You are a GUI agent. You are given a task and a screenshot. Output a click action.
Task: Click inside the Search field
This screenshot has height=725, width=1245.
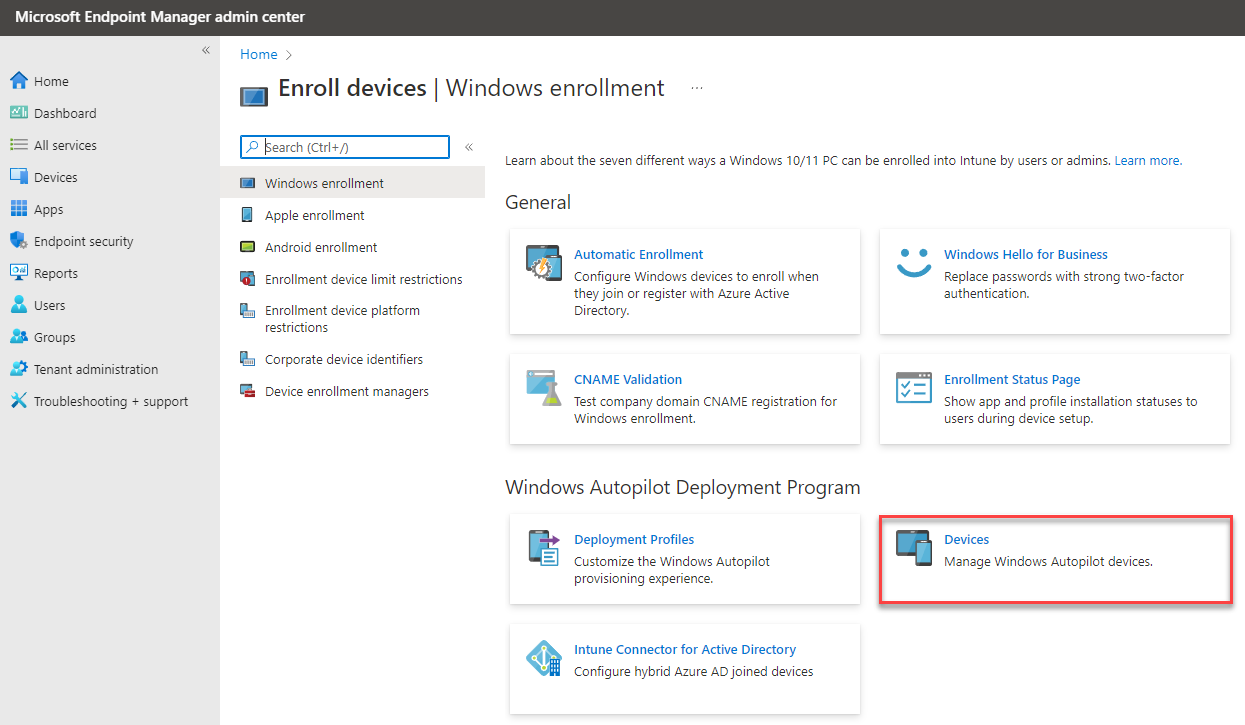(x=344, y=146)
